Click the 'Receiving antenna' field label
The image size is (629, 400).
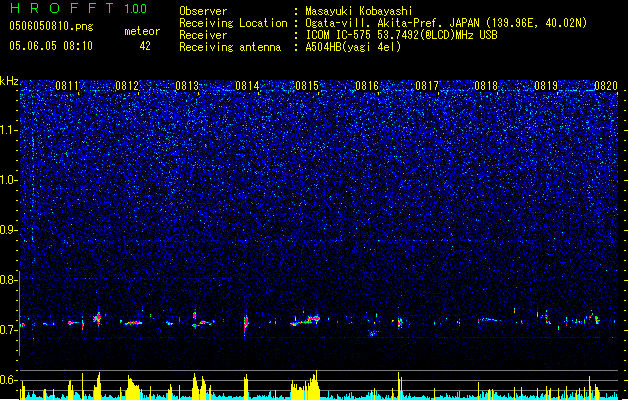coord(230,47)
